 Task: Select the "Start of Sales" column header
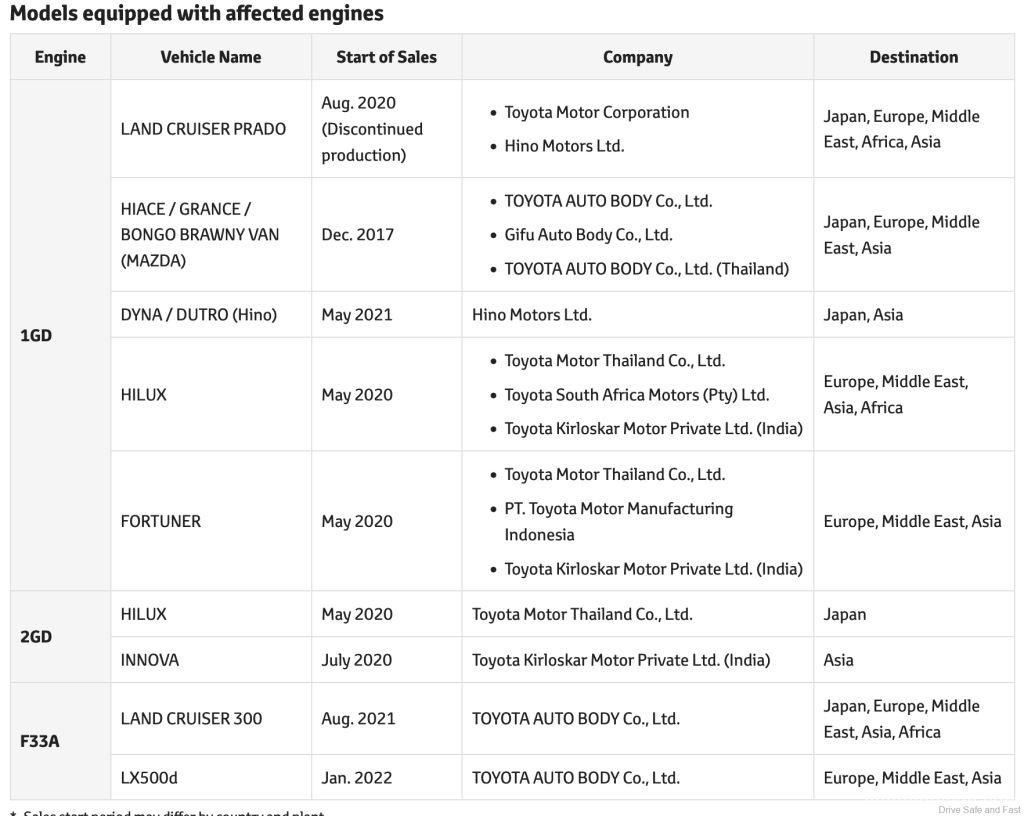(x=386, y=57)
